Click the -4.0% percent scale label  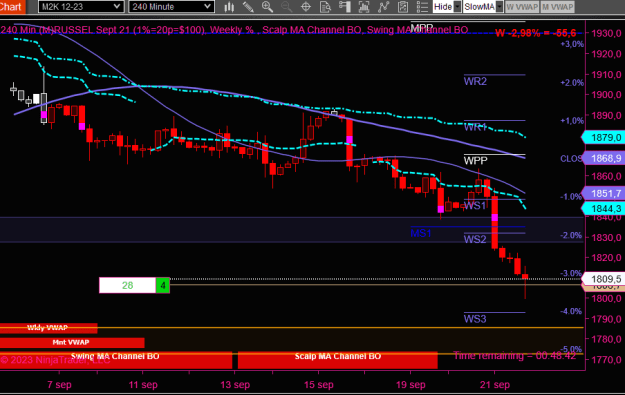571,311
